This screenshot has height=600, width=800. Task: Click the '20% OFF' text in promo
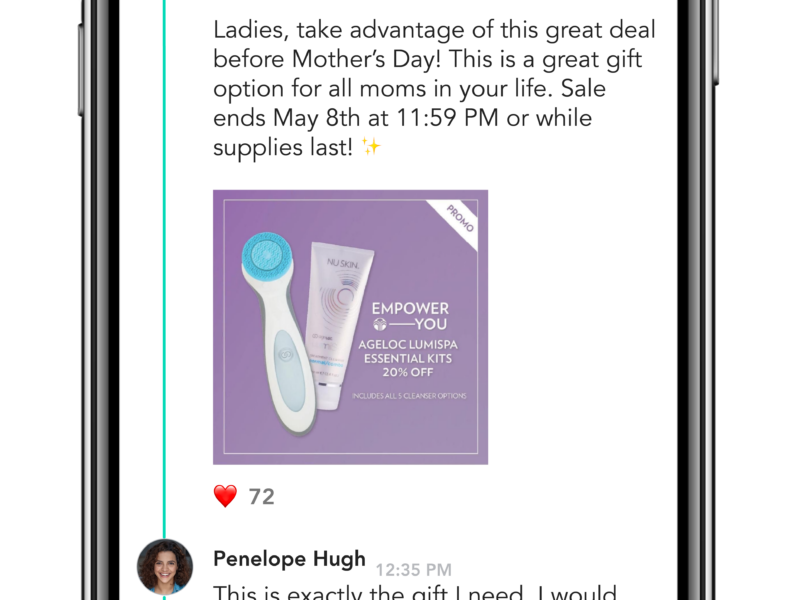coord(408,372)
